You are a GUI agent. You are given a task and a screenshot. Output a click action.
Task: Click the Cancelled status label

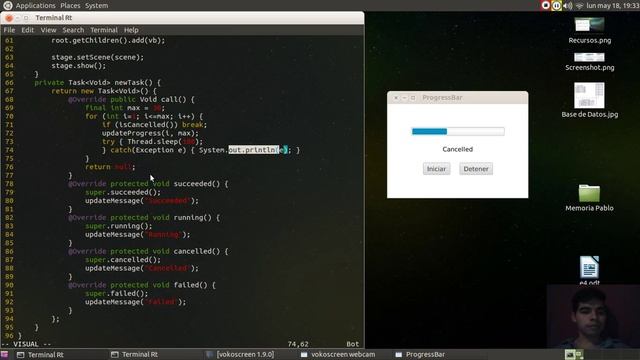pyautogui.click(x=458, y=149)
